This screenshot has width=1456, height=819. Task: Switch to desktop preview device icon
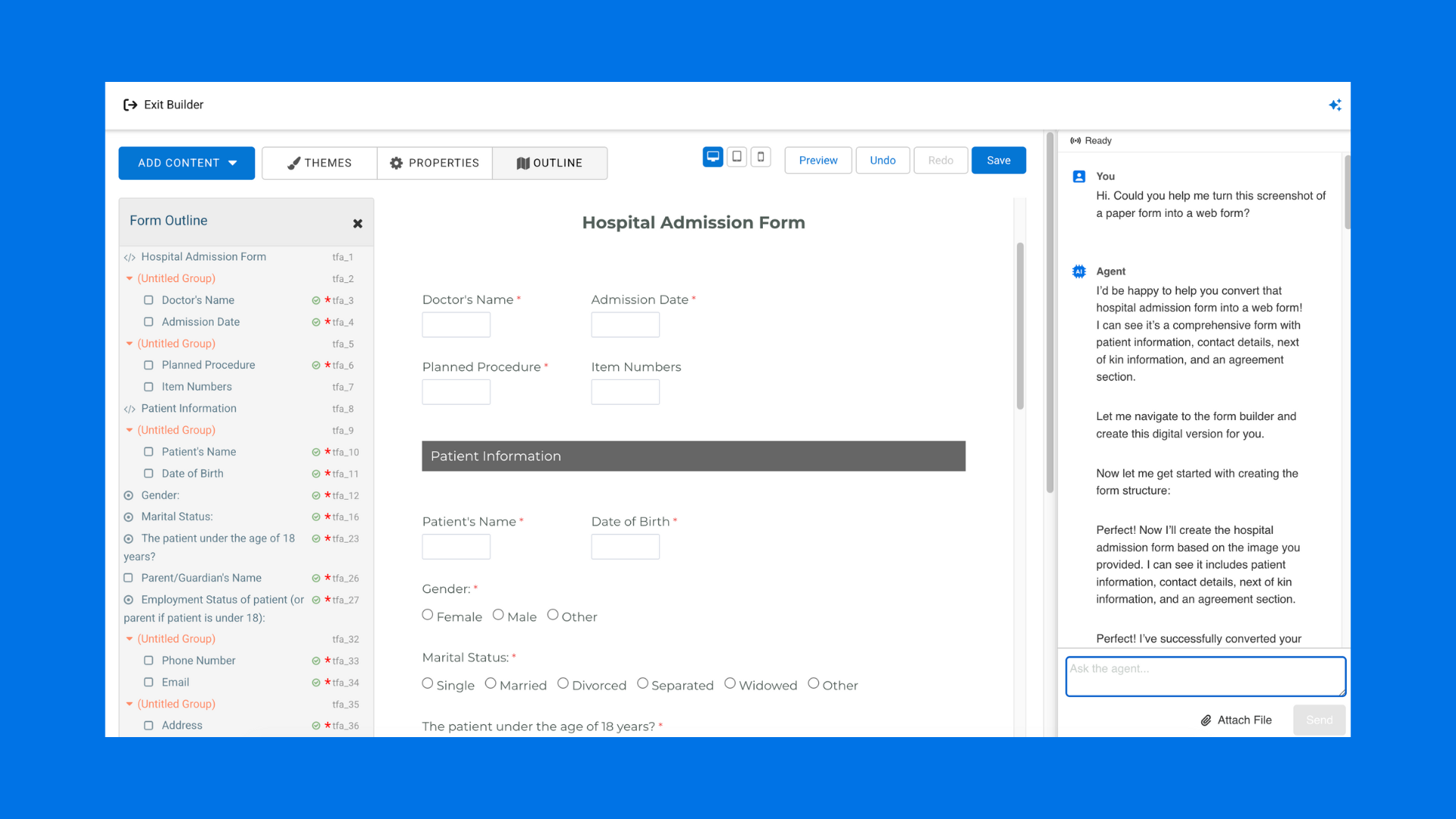pyautogui.click(x=713, y=157)
